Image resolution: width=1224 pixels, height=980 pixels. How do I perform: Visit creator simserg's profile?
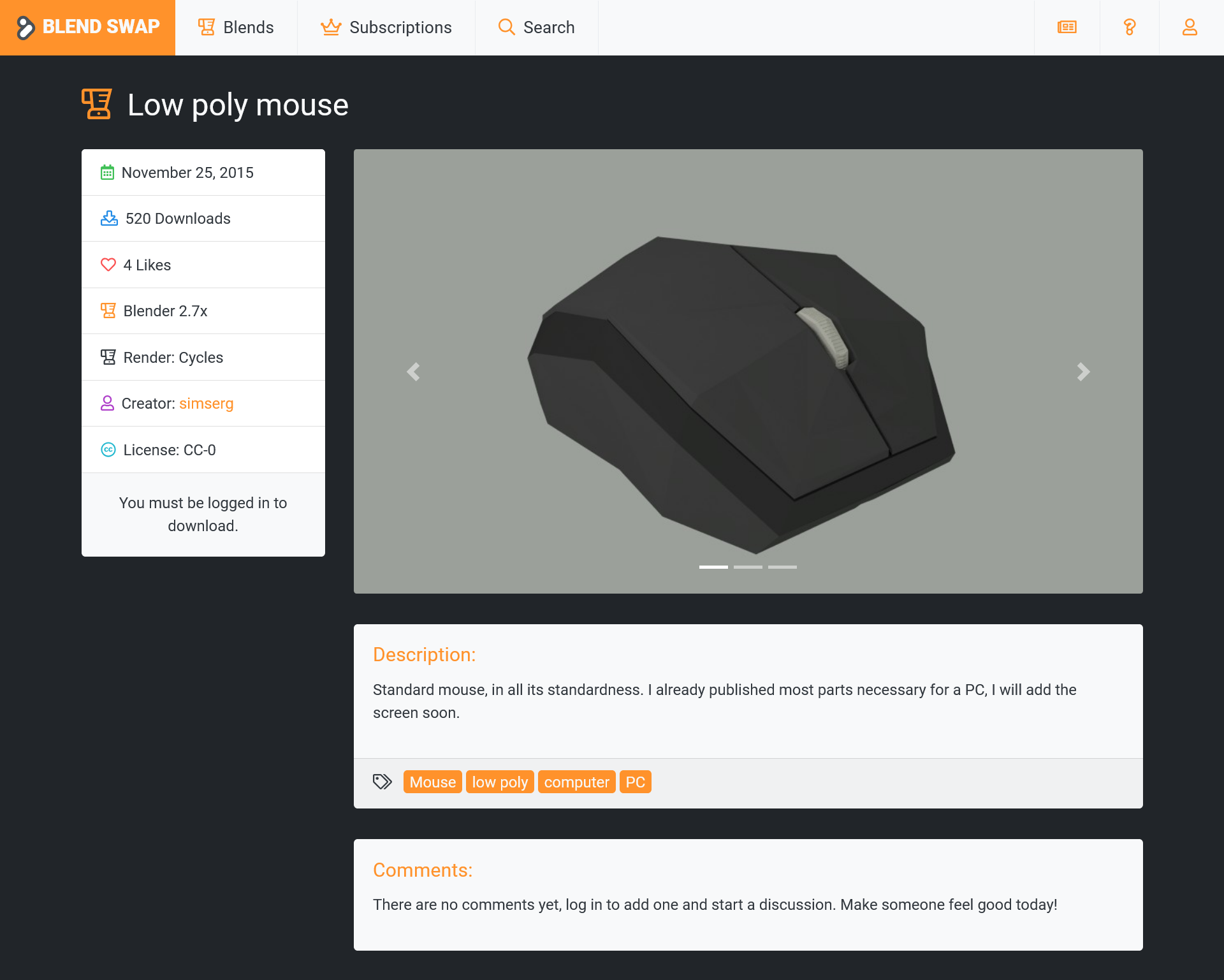(206, 403)
